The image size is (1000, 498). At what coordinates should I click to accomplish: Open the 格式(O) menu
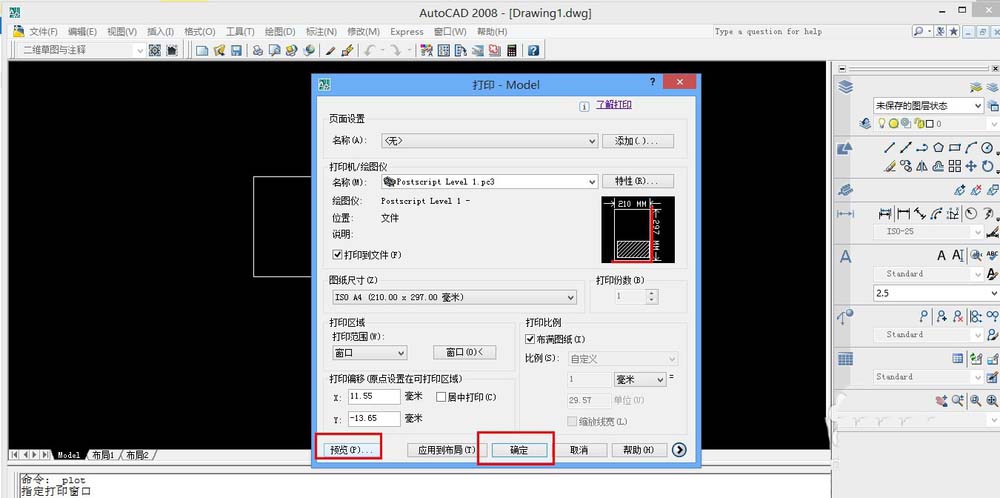pyautogui.click(x=200, y=31)
